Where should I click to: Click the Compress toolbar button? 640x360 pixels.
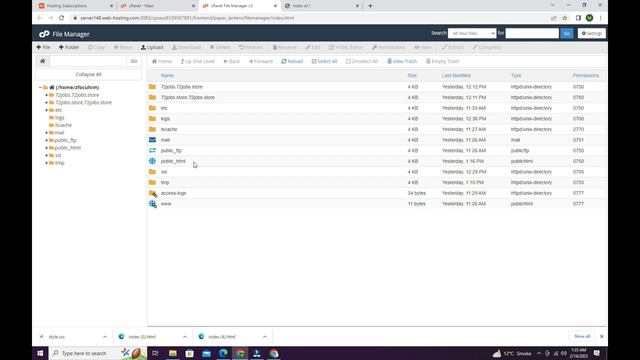pyautogui.click(x=487, y=47)
